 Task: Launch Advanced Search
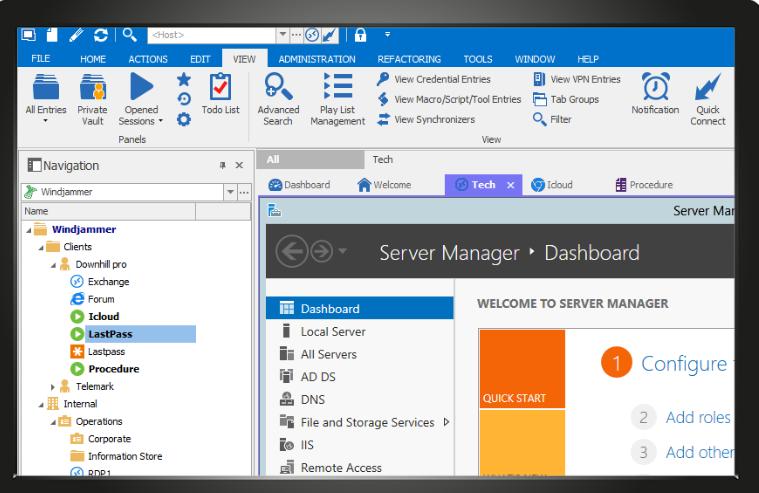[x=278, y=99]
